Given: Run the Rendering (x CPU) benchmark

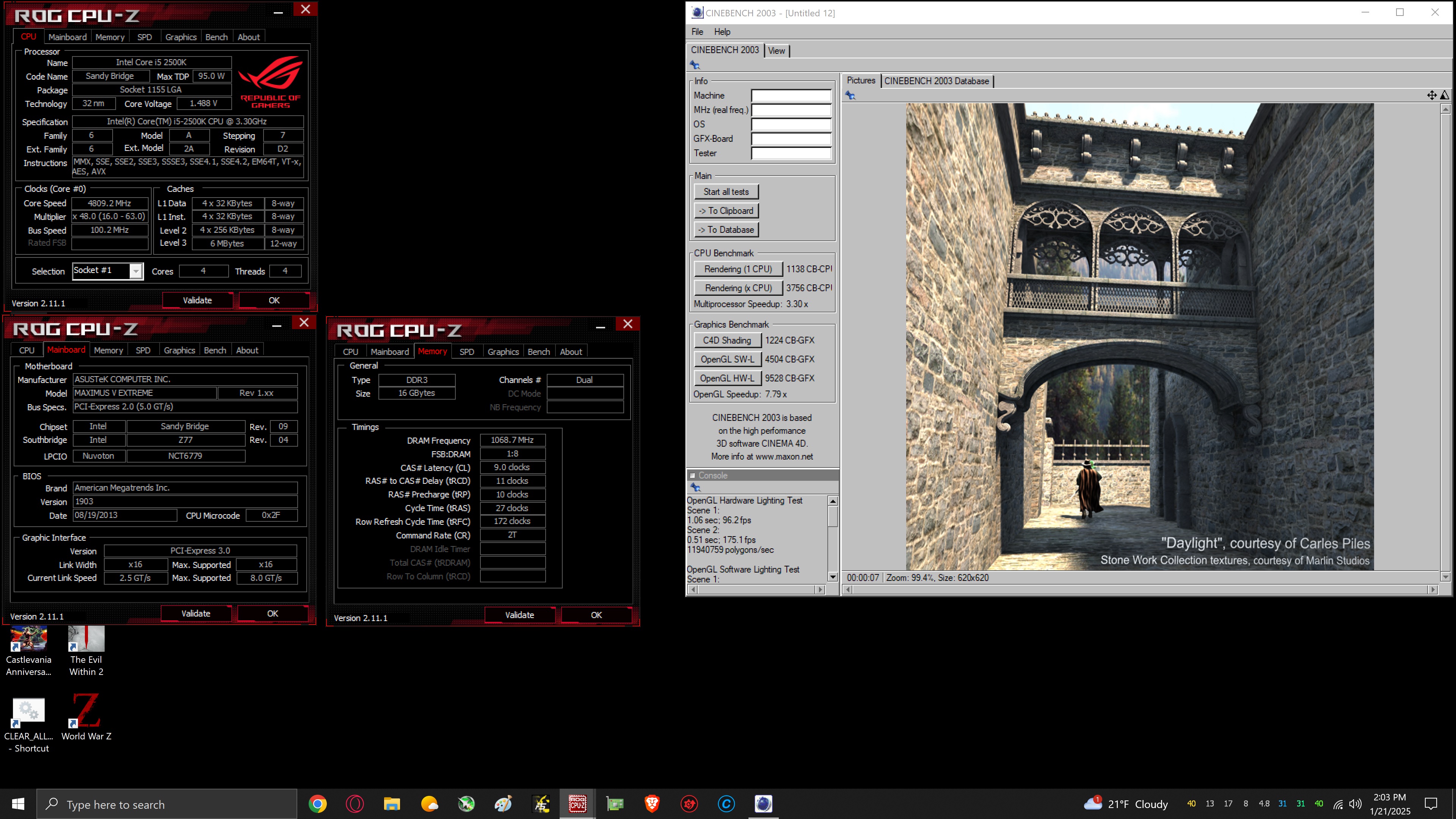Looking at the screenshot, I should (x=737, y=288).
